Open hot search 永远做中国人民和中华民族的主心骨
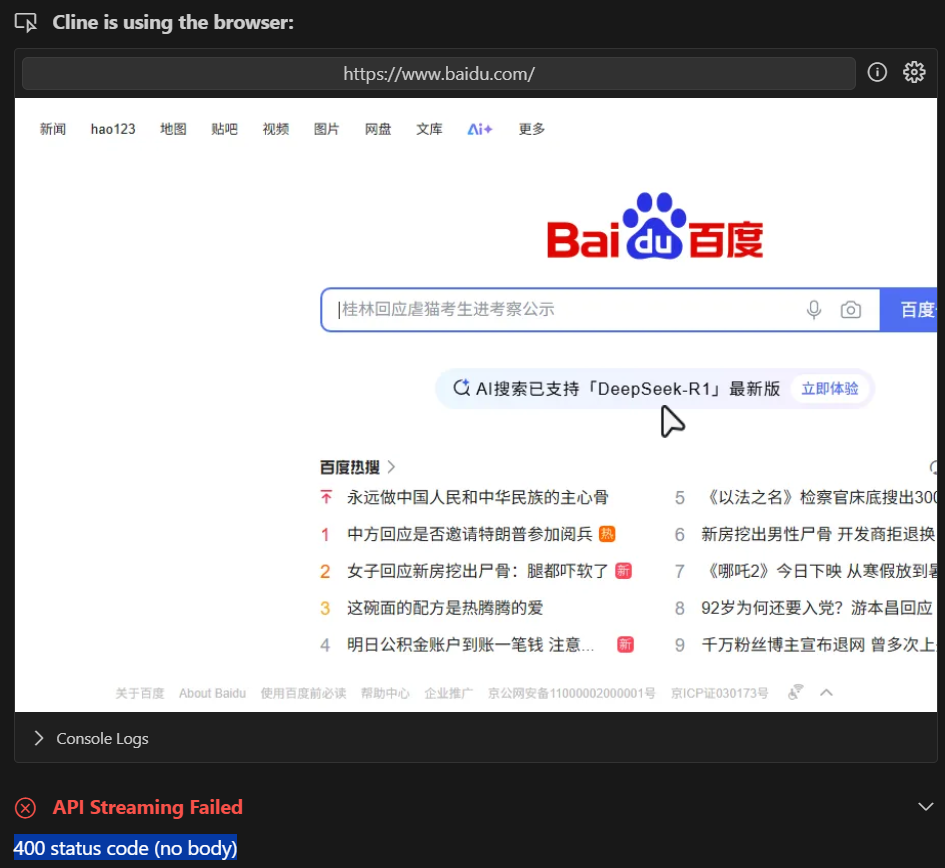Screen dimensions: 945x868 click(477, 497)
